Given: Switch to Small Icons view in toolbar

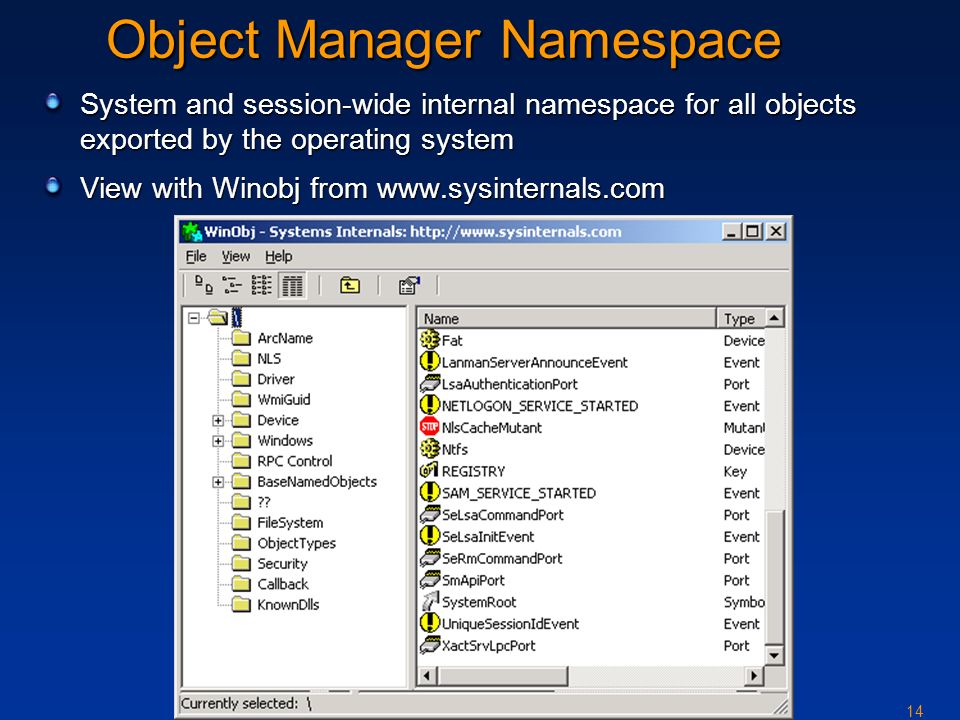Looking at the screenshot, I should click(233, 285).
